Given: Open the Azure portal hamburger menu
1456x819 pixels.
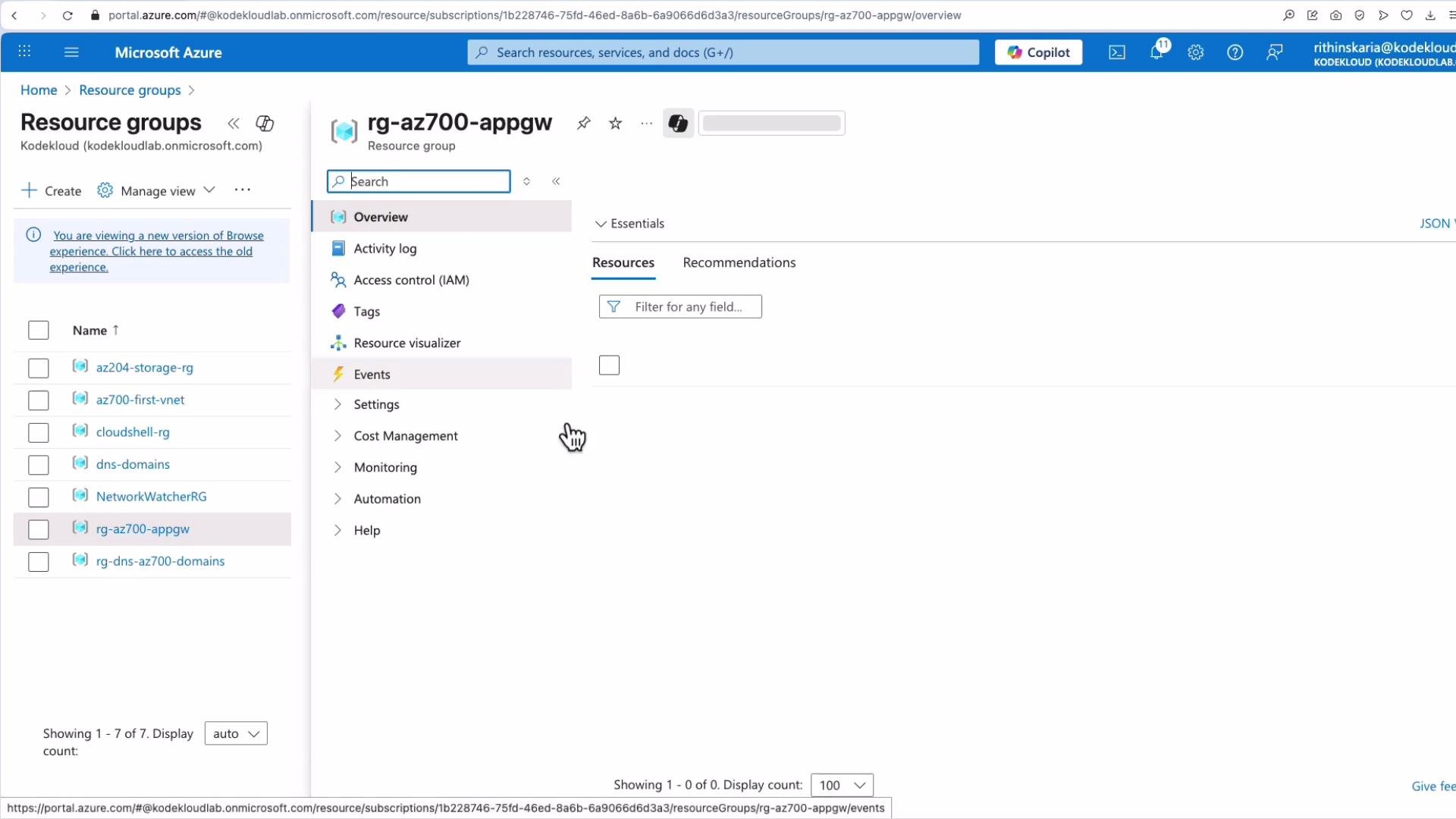Looking at the screenshot, I should (71, 52).
